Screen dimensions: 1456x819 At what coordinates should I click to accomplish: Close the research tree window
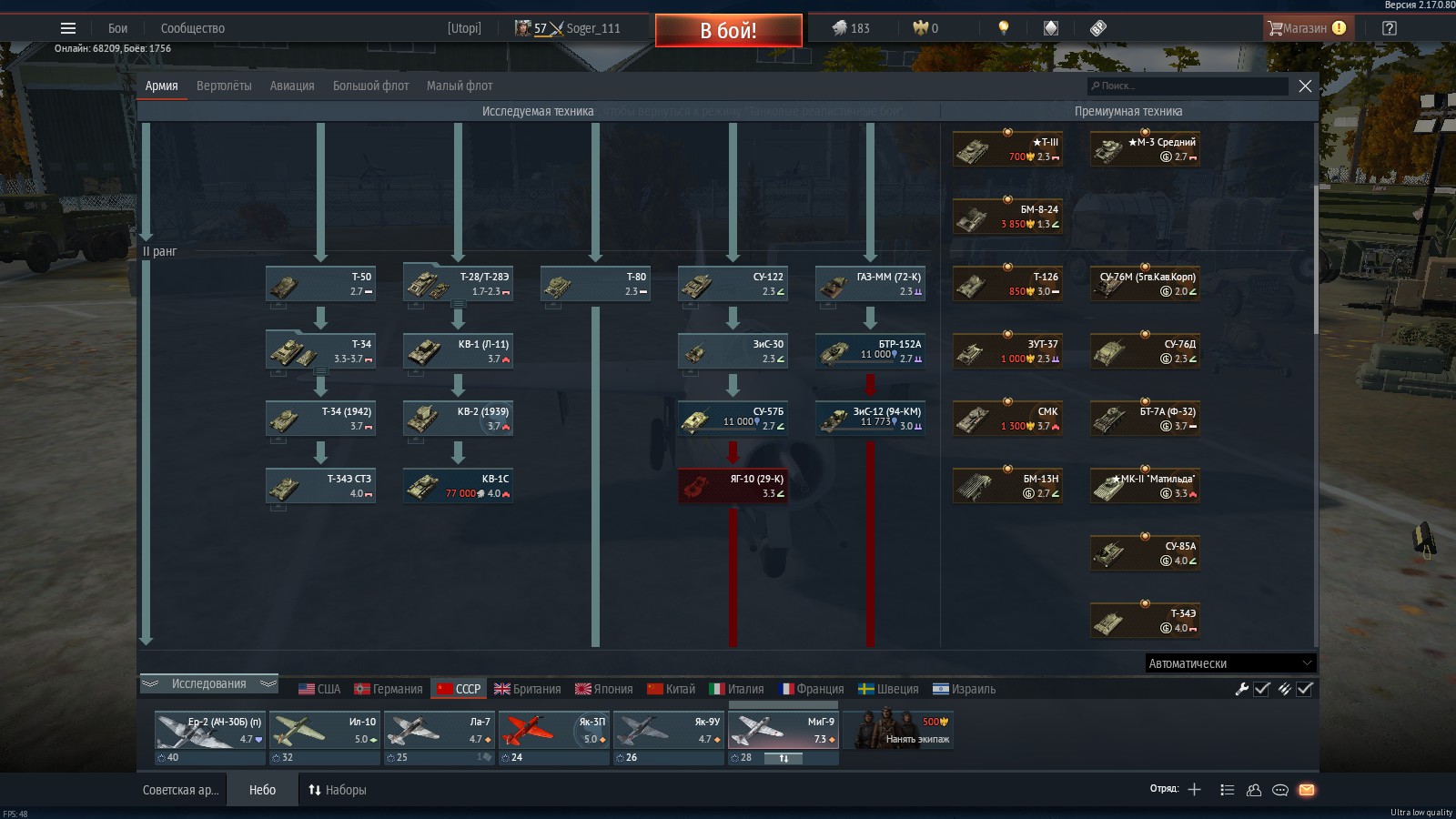coord(1305,86)
